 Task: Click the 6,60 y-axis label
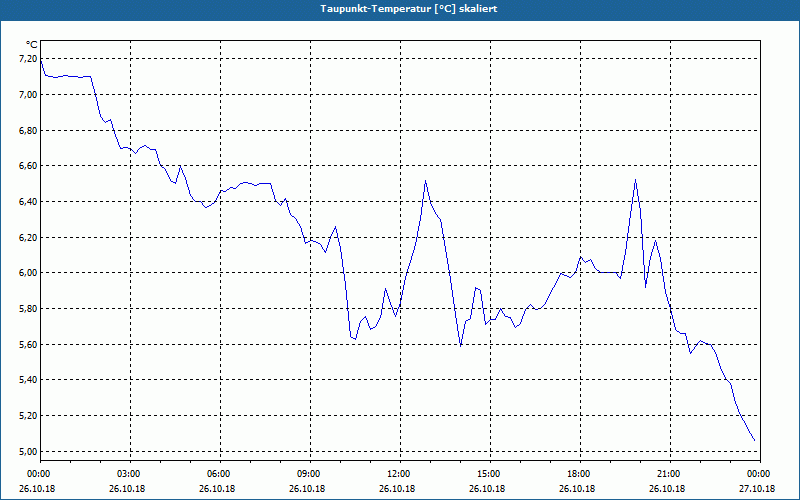click(x=28, y=166)
